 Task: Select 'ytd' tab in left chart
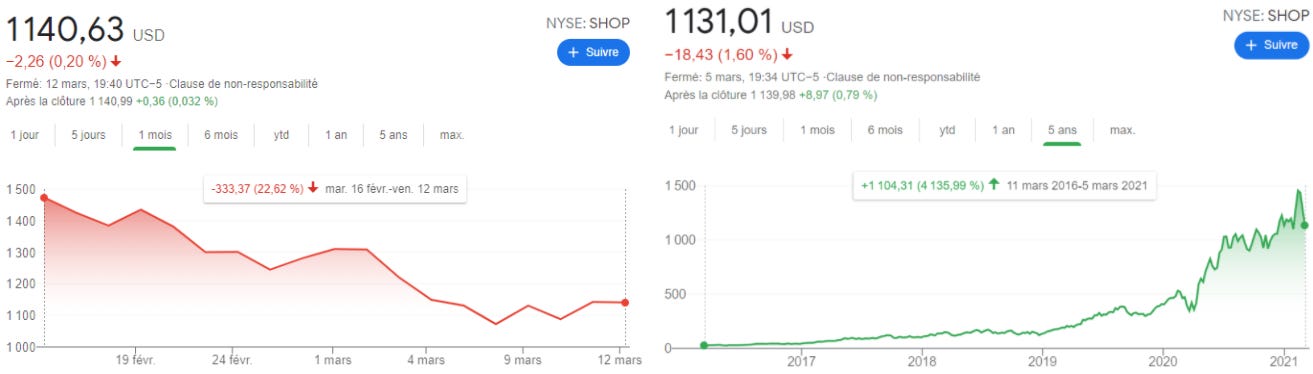pyautogui.click(x=282, y=134)
